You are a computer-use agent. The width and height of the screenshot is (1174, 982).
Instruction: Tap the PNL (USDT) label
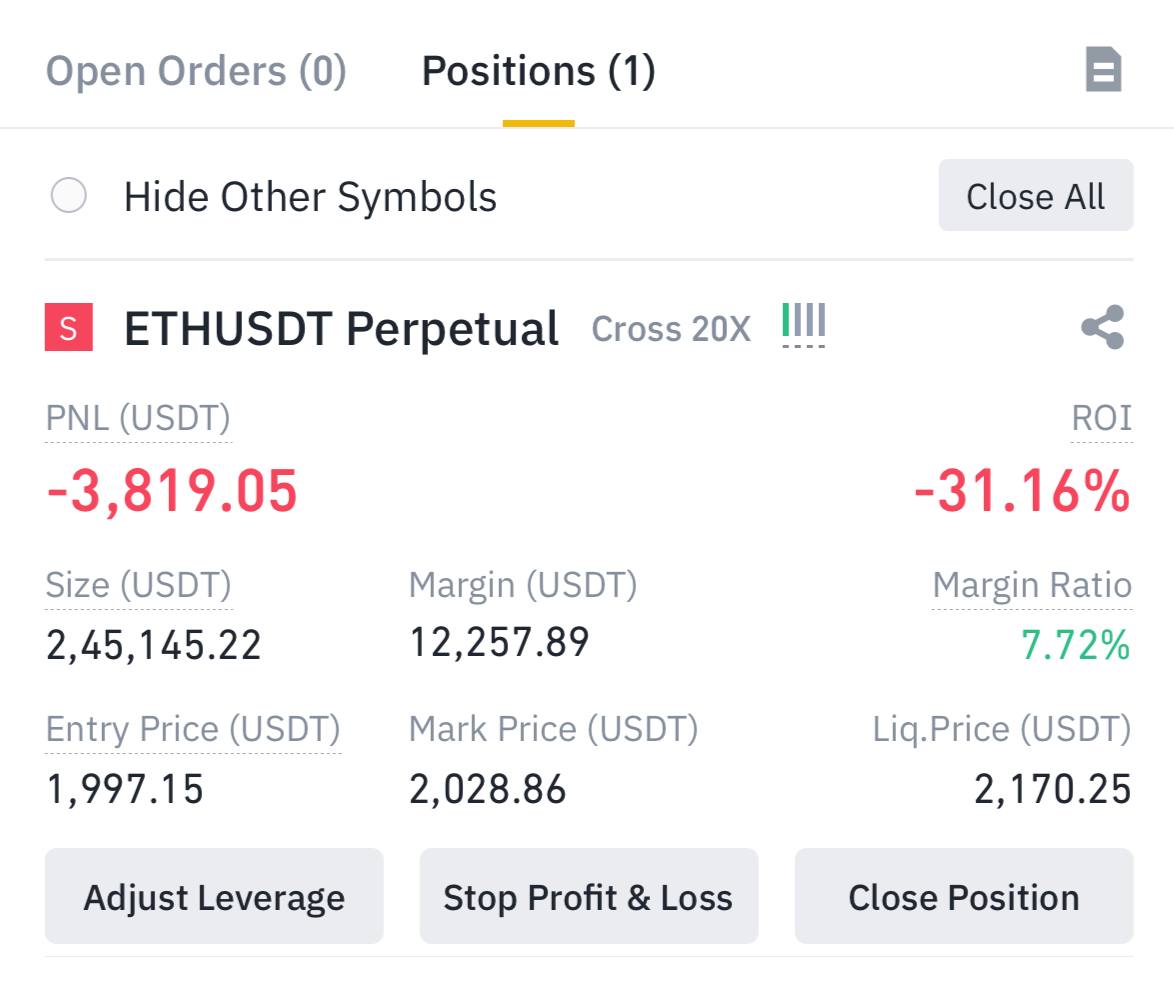point(138,418)
